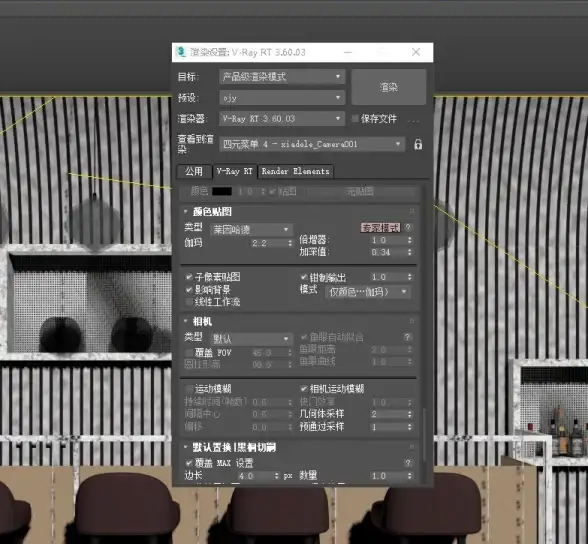Click the 3ds Max logo in the title bar
The width and height of the screenshot is (588, 544).
[181, 52]
